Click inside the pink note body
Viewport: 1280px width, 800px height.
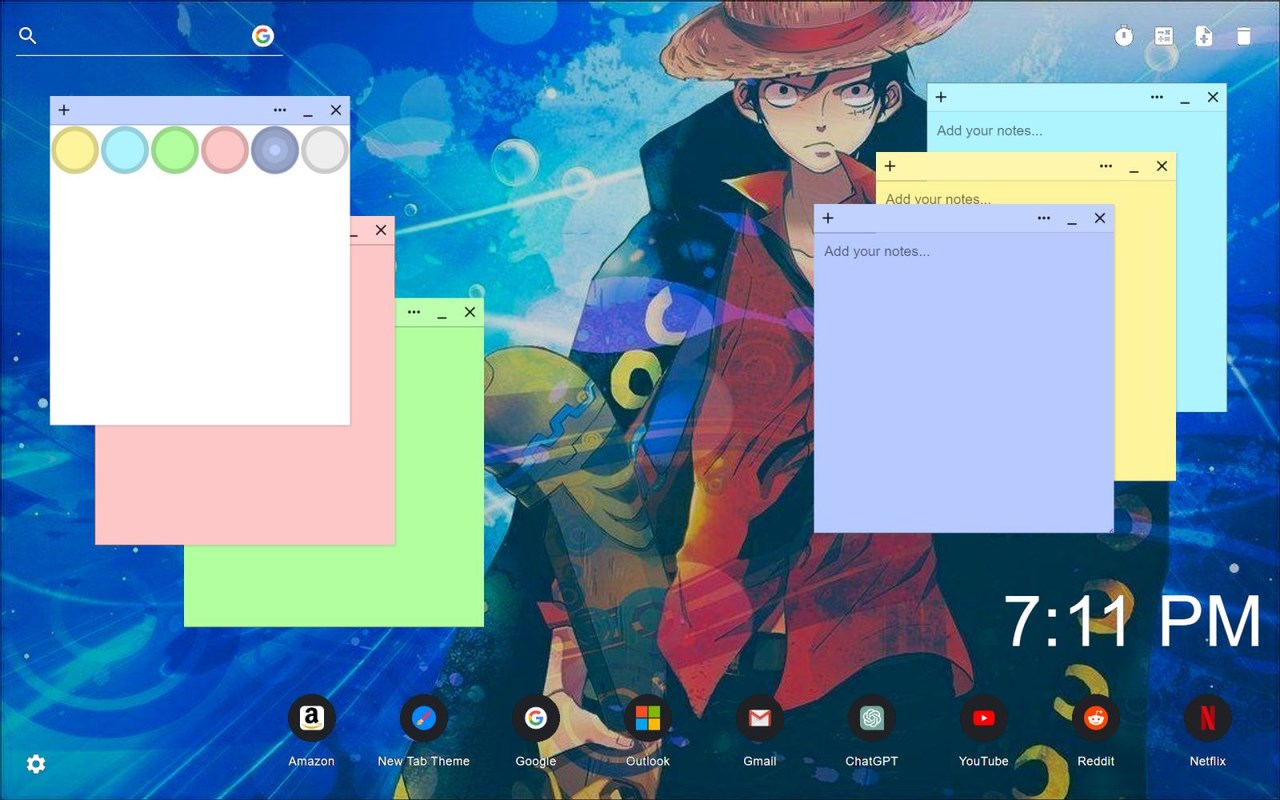(245, 485)
